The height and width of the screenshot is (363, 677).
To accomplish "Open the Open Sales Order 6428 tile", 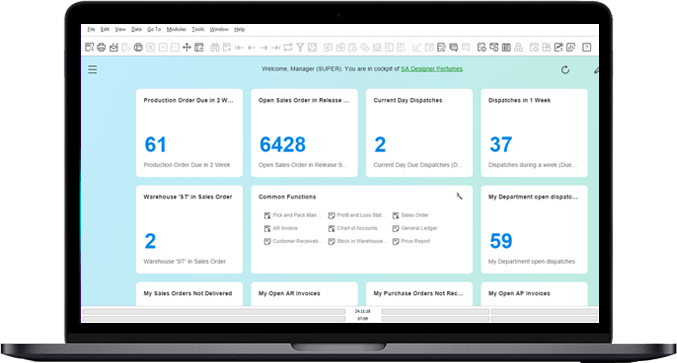I will pyautogui.click(x=304, y=133).
